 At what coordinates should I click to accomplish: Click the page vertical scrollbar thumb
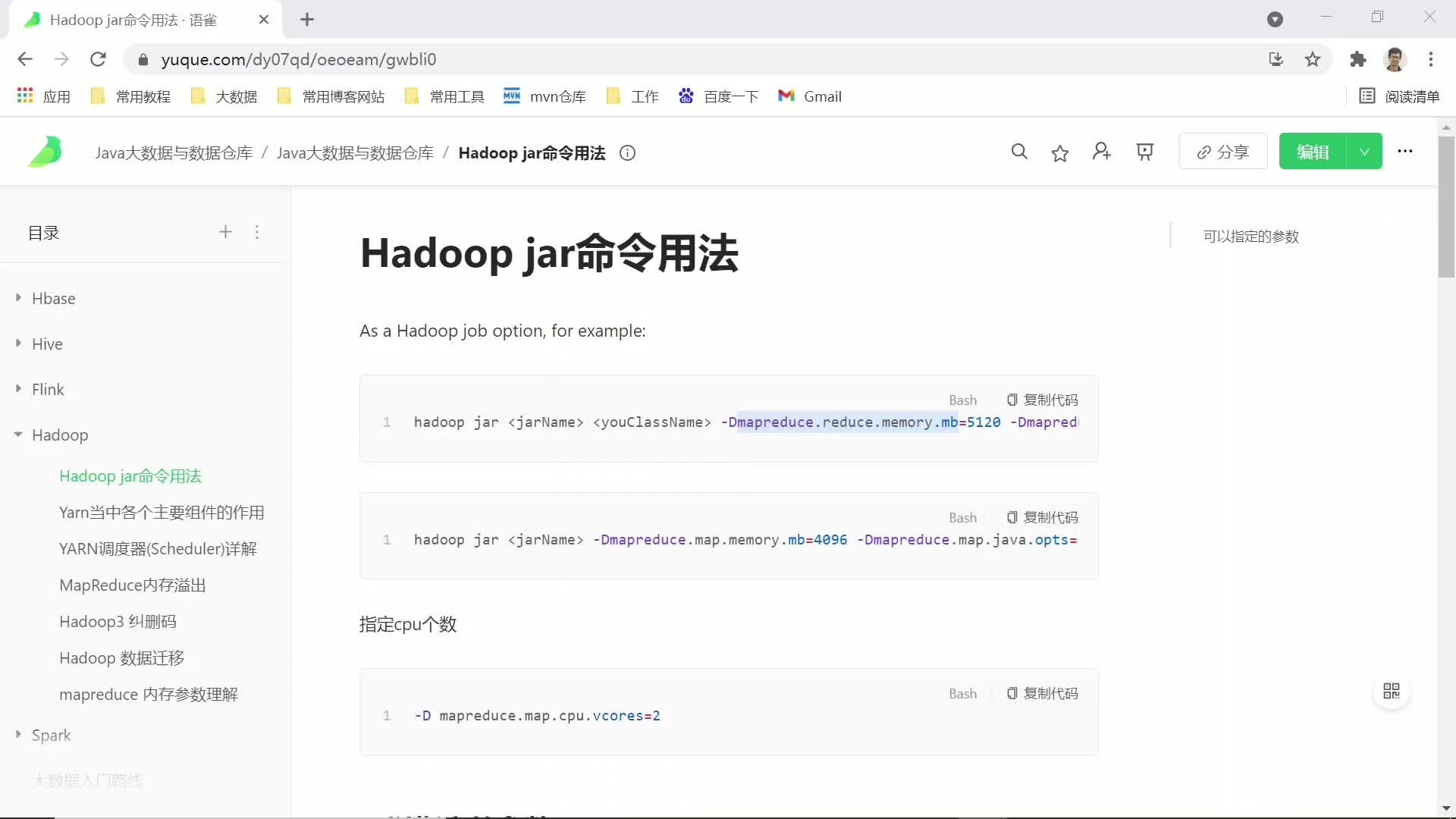pos(1446,206)
